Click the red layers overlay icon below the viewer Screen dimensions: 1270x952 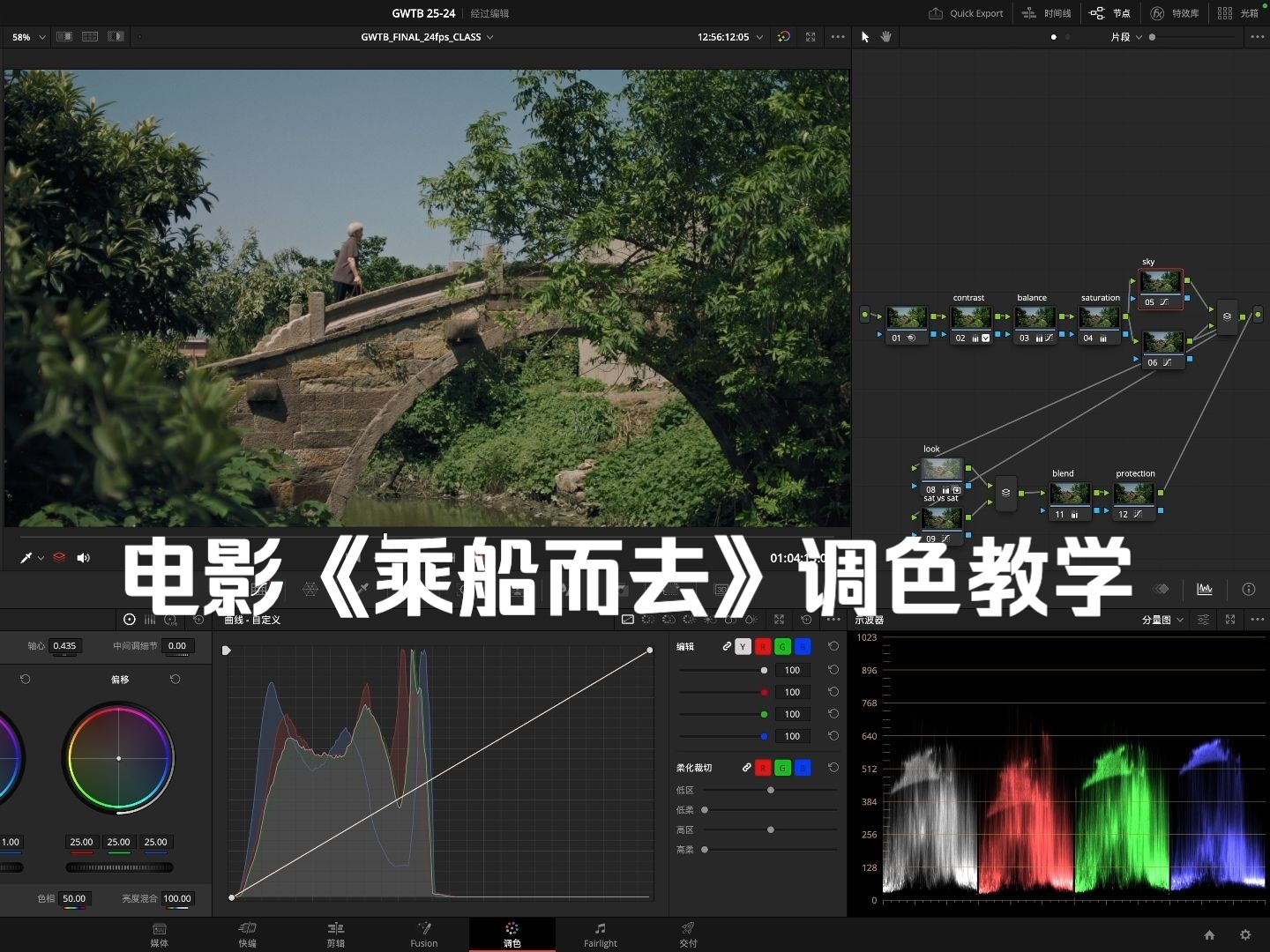pos(59,557)
